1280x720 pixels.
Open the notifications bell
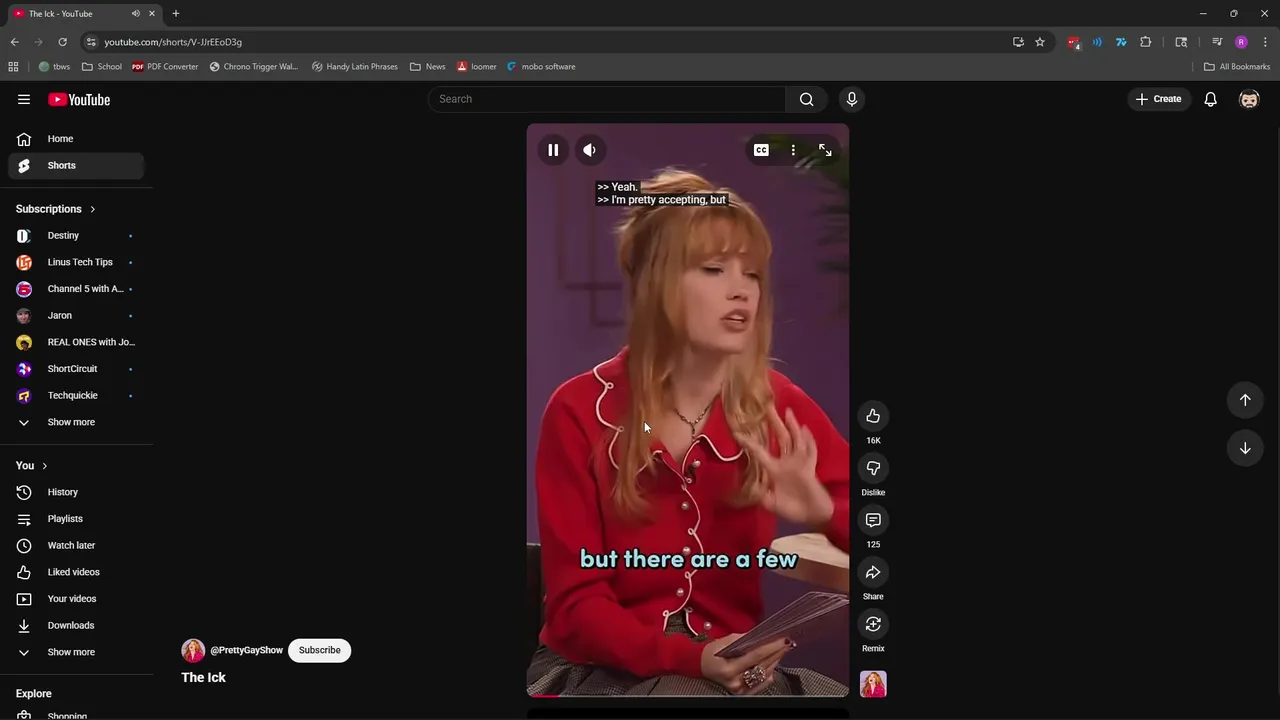1210,99
